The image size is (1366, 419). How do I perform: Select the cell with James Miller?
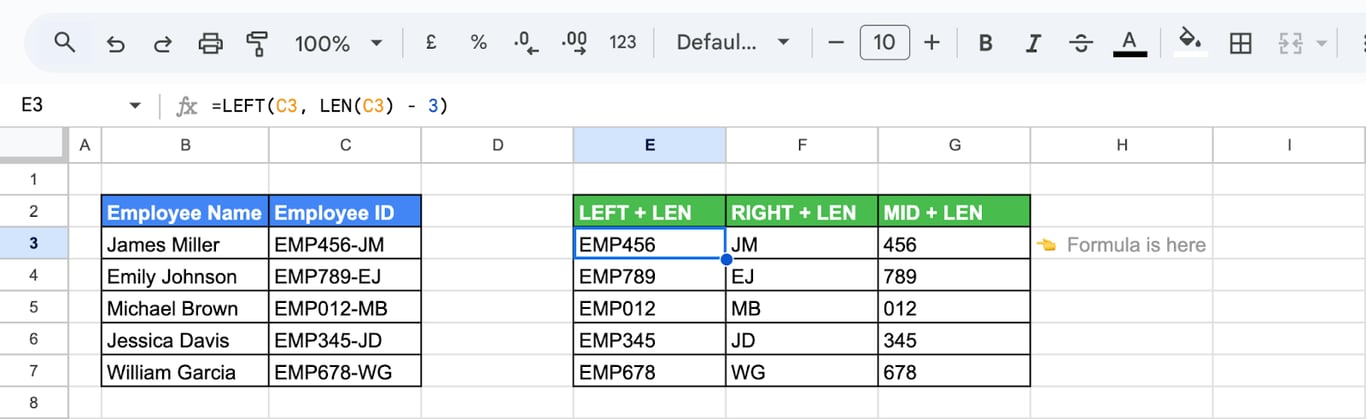coord(185,244)
